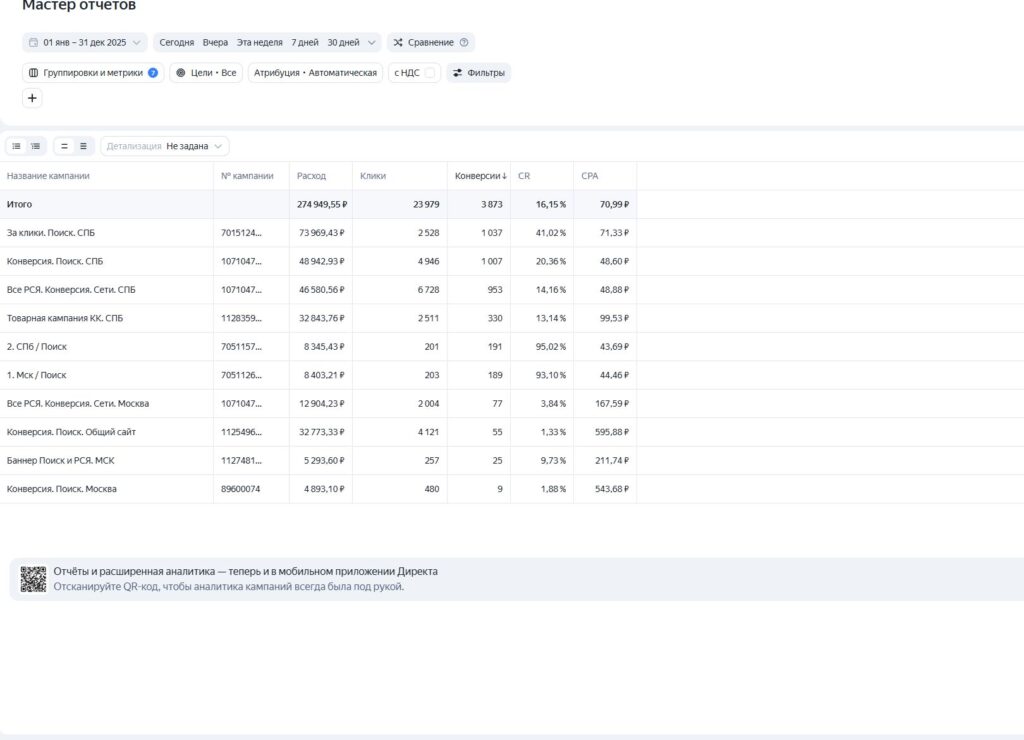
Task: Add a new item with plus button
Action: 32,98
